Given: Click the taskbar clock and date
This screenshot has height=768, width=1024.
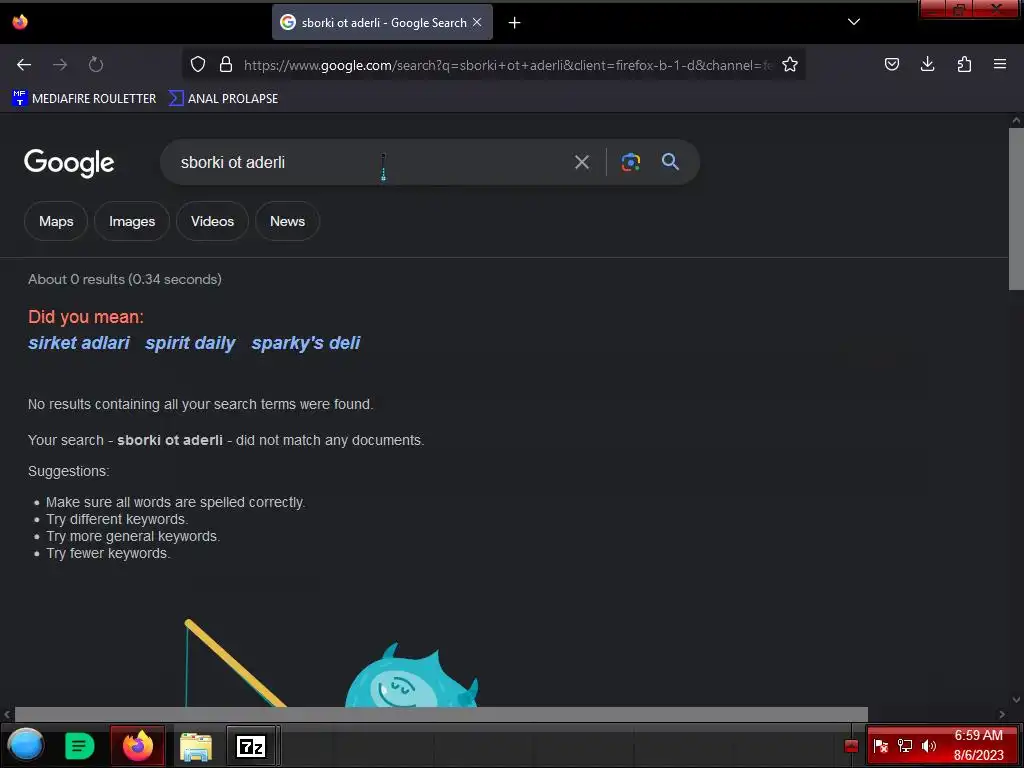Looking at the screenshot, I should click(x=978, y=745).
